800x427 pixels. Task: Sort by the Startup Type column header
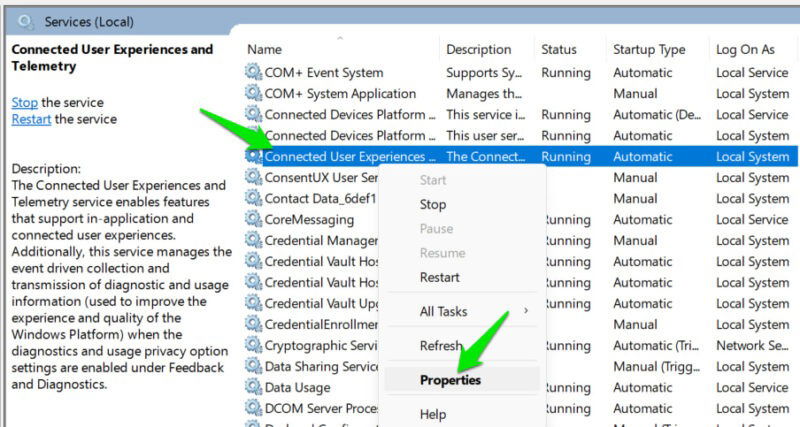click(x=649, y=49)
